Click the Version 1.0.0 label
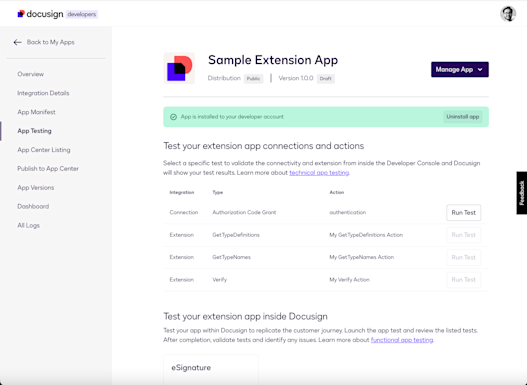Image resolution: width=527 pixels, height=385 pixels. click(x=296, y=78)
